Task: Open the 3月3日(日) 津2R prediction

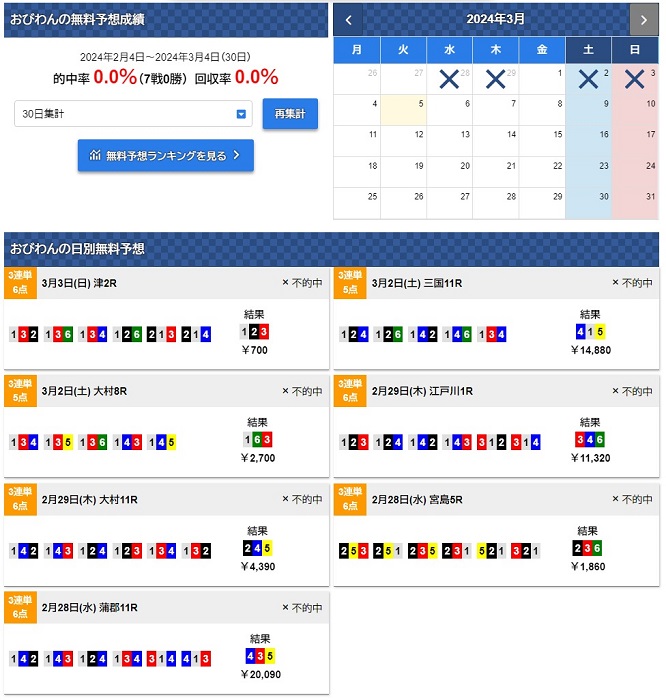Action: click(x=69, y=283)
